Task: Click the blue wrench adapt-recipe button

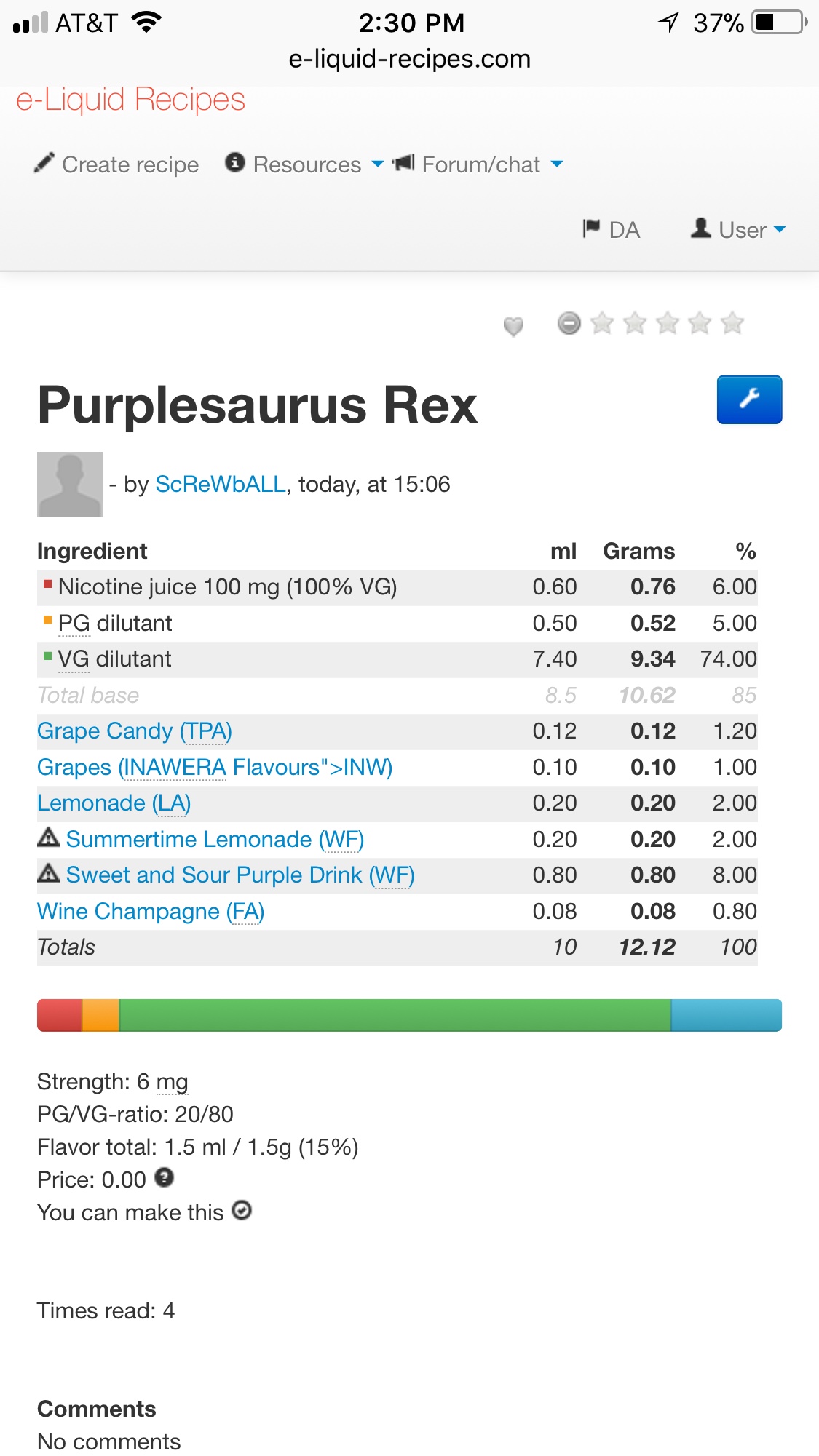Action: (x=748, y=399)
